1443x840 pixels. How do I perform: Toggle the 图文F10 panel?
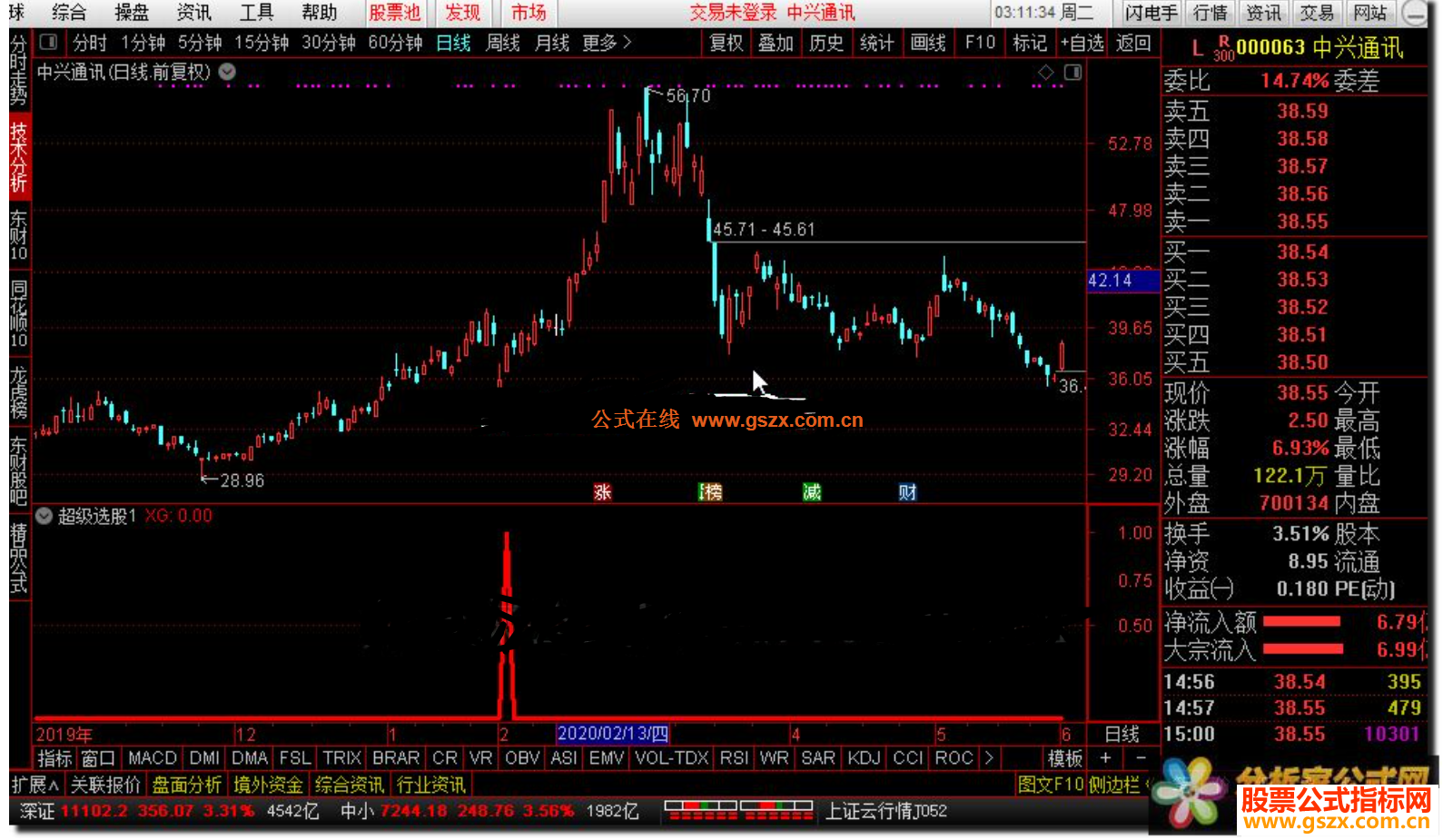click(1051, 785)
